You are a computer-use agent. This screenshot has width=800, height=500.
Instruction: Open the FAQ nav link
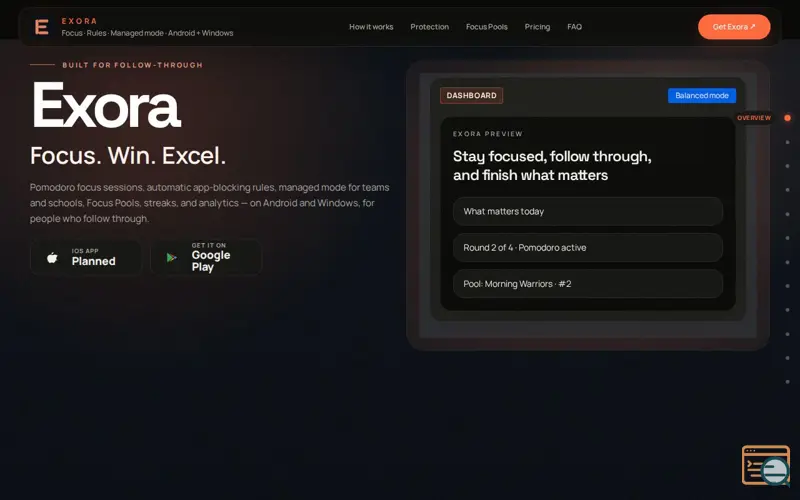[574, 27]
